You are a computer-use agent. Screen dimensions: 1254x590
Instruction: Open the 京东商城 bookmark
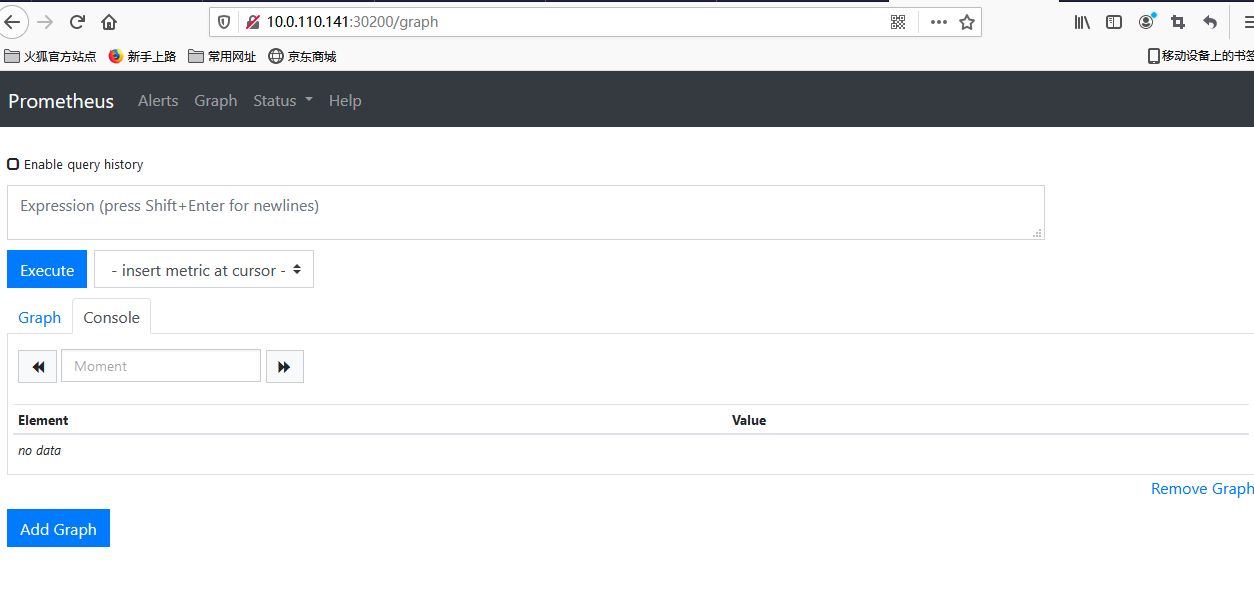click(x=302, y=56)
